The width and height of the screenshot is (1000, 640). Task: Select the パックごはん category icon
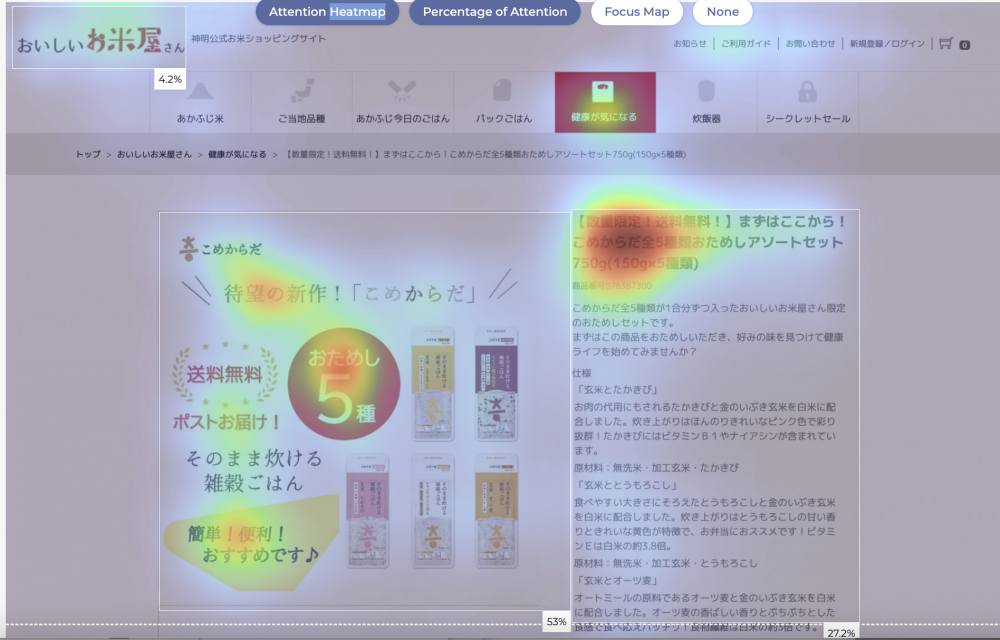tap(503, 92)
